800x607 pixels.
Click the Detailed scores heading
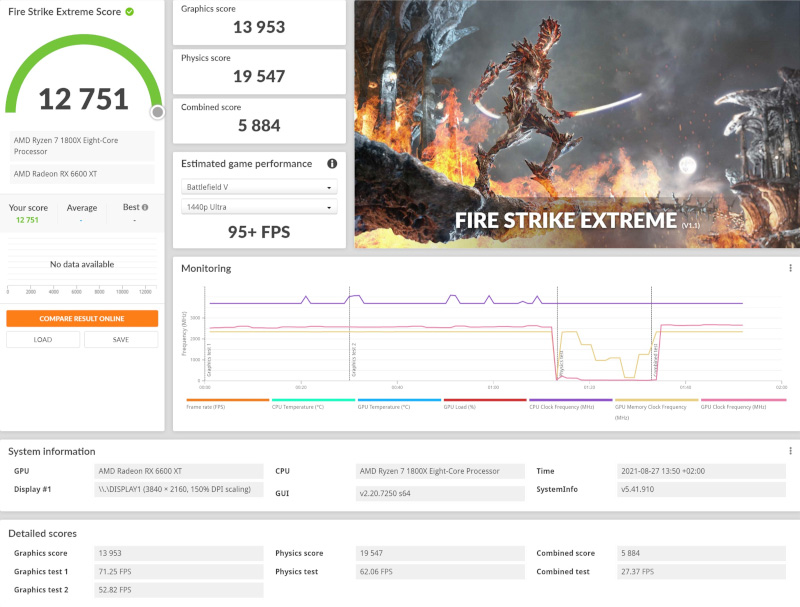pos(42,534)
